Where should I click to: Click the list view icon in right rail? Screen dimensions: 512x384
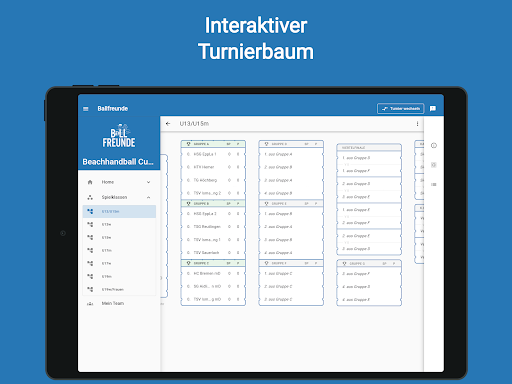434,184
